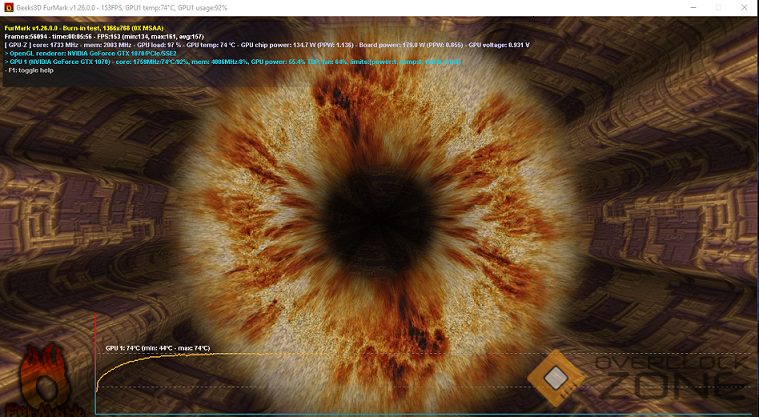This screenshot has height=417, width=759.
Task: Click the '[ GPU-Z ] core: 1733 MHz' line
Action: (267, 45)
